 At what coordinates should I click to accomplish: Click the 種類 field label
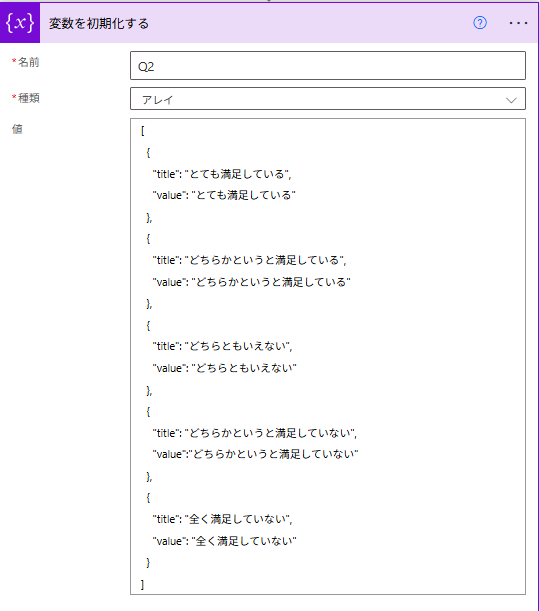26,98
